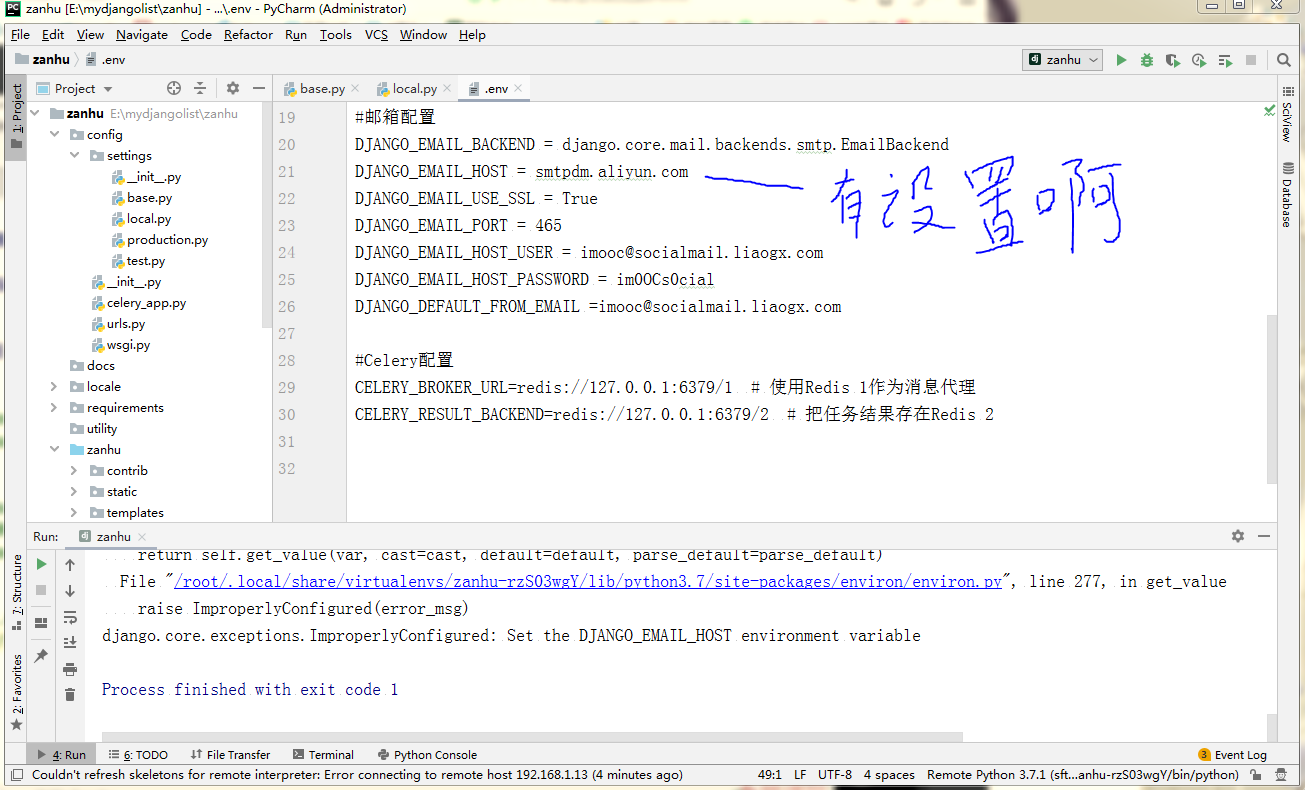Collapse all nodes in Project panel
1305x790 pixels.
pyautogui.click(x=200, y=88)
